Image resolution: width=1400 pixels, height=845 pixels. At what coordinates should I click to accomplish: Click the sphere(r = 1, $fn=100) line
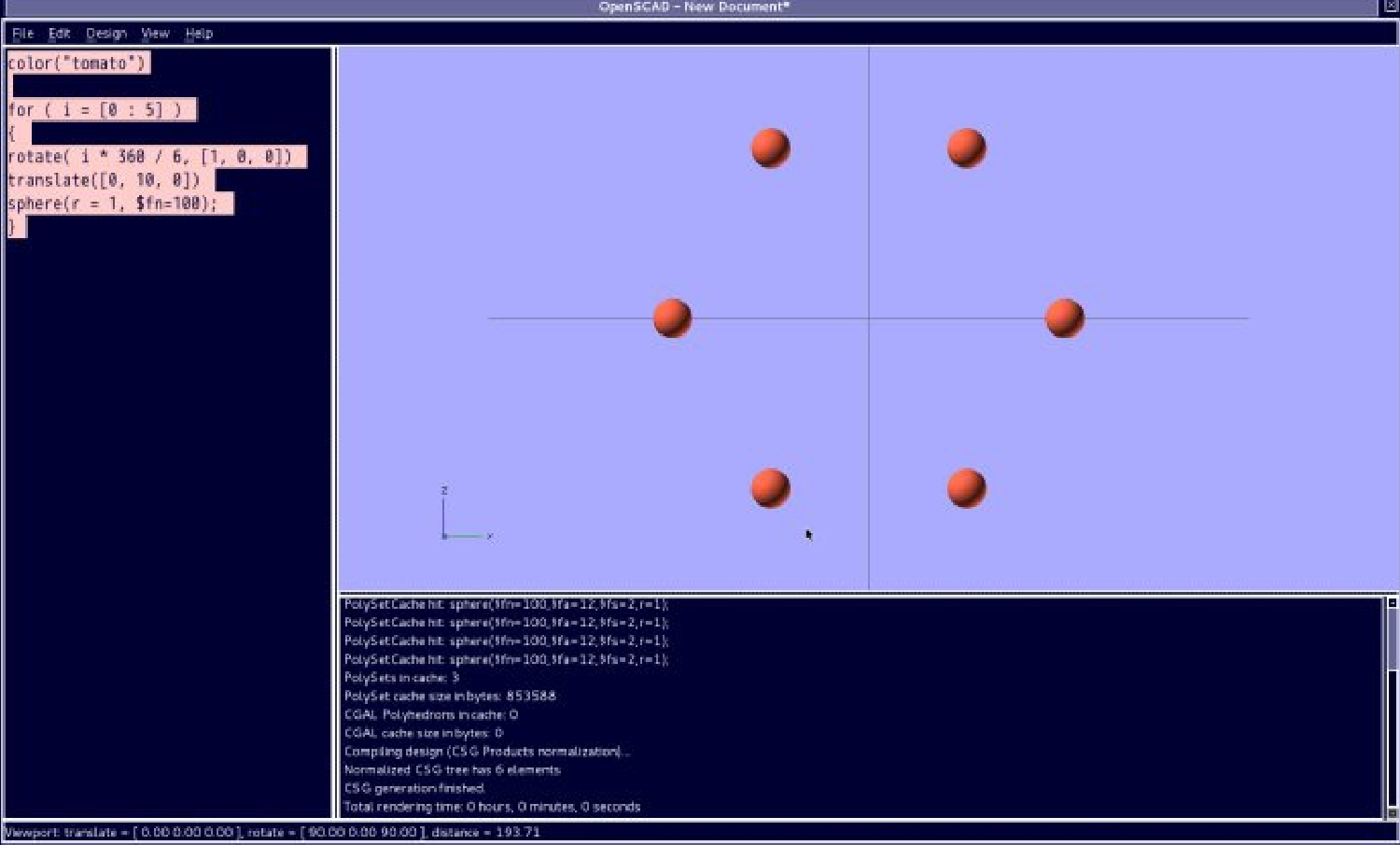[112, 204]
